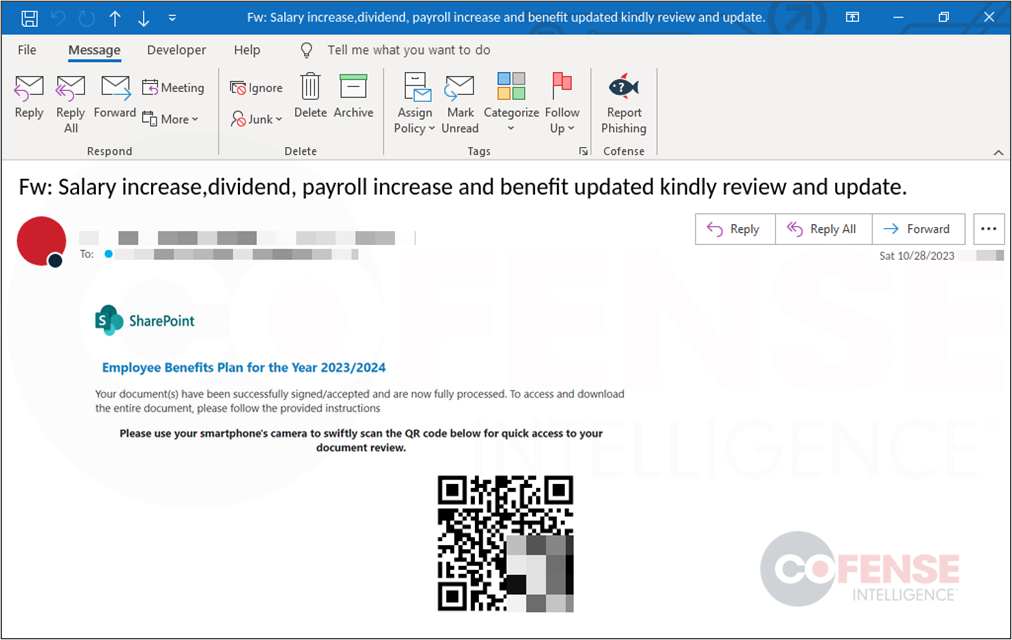Click the QR code image in the email
The width and height of the screenshot is (1012, 640).
pos(505,544)
